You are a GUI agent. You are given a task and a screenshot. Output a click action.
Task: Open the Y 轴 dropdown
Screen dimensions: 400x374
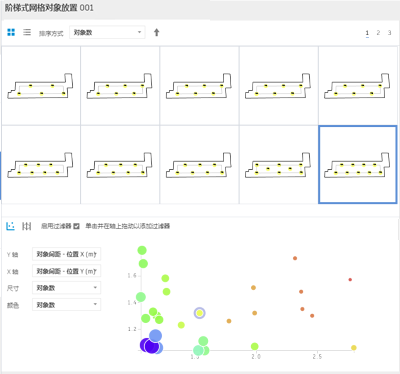point(66,254)
